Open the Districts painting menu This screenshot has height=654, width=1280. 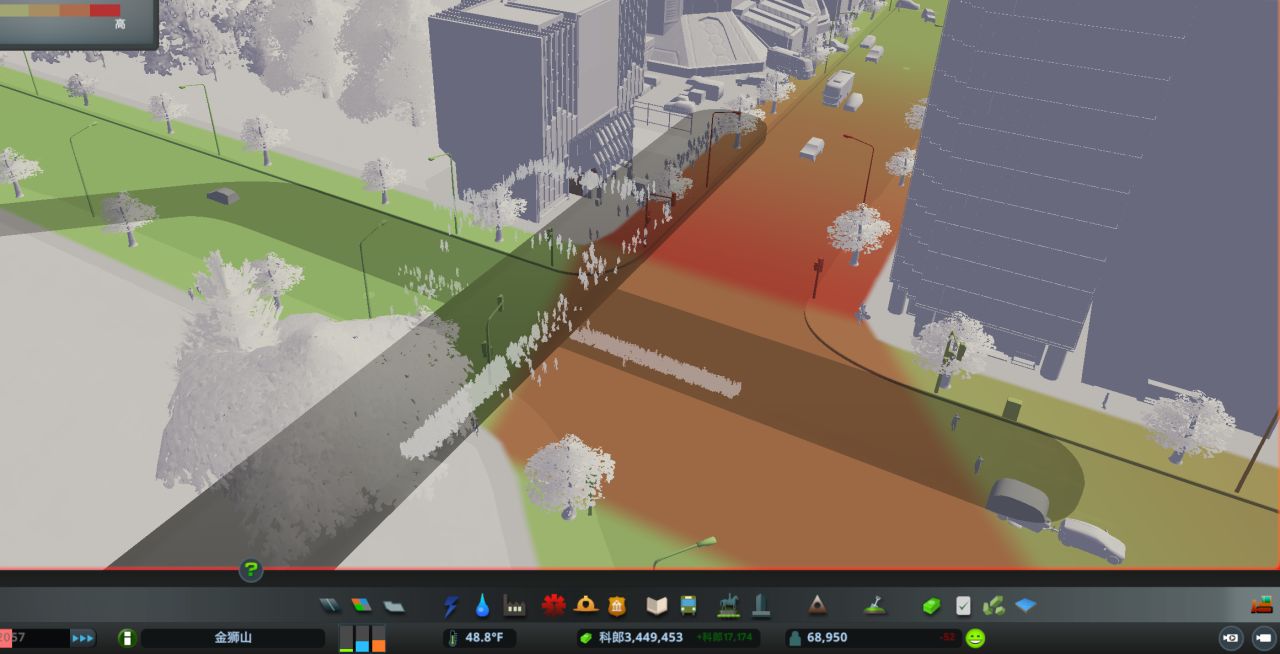pyautogui.click(x=394, y=605)
